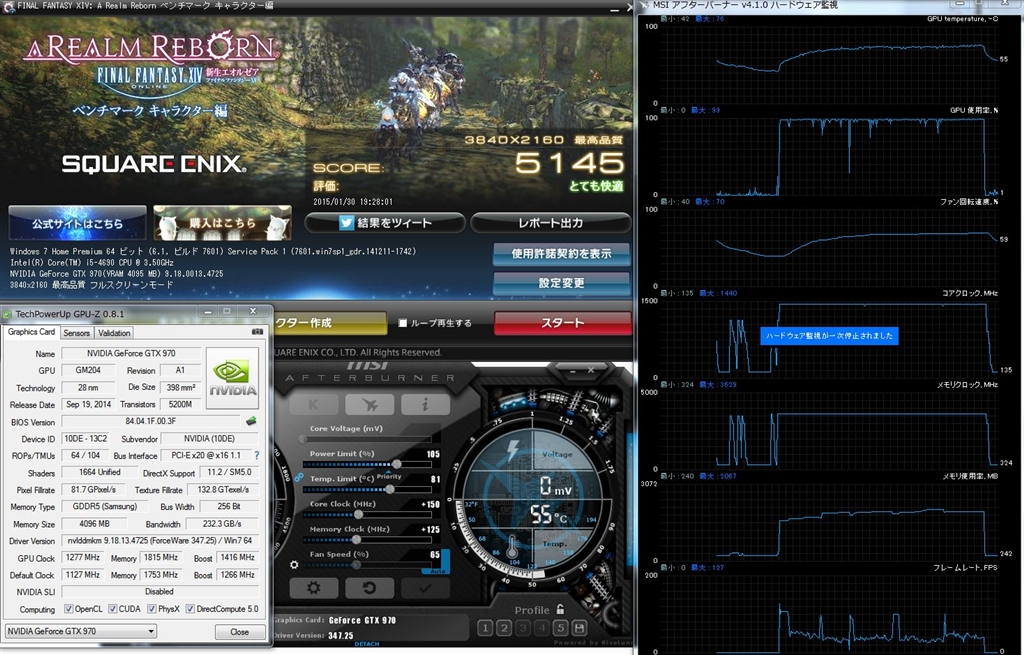Viewport: 1024px width, 655px height.
Task: Click the Device ID 10DE - 13C2 field
Action: (86, 439)
